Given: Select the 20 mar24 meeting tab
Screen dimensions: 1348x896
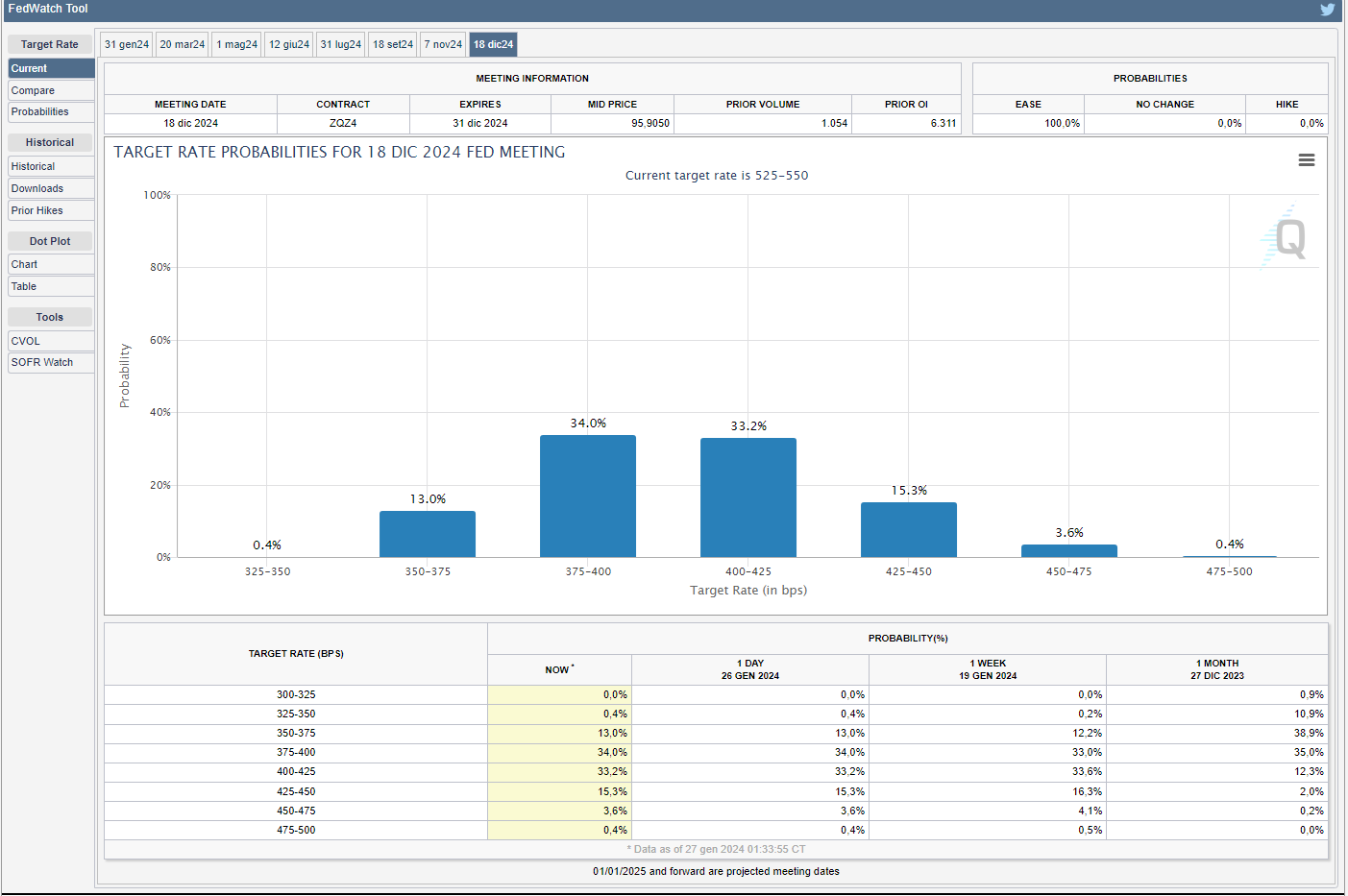Looking at the screenshot, I should pyautogui.click(x=183, y=44).
